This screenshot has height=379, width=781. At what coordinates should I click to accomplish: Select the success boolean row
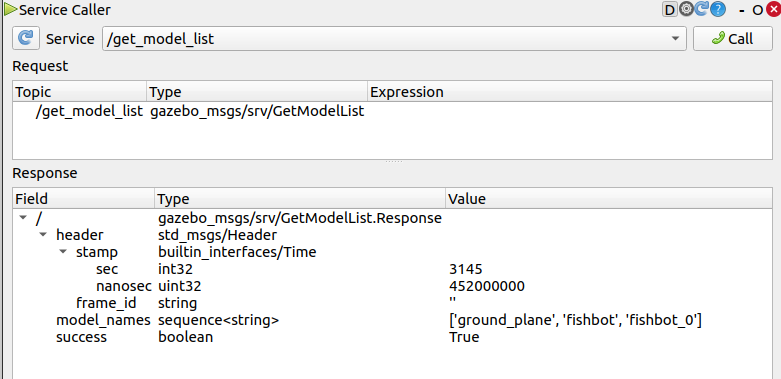[x=392, y=337]
